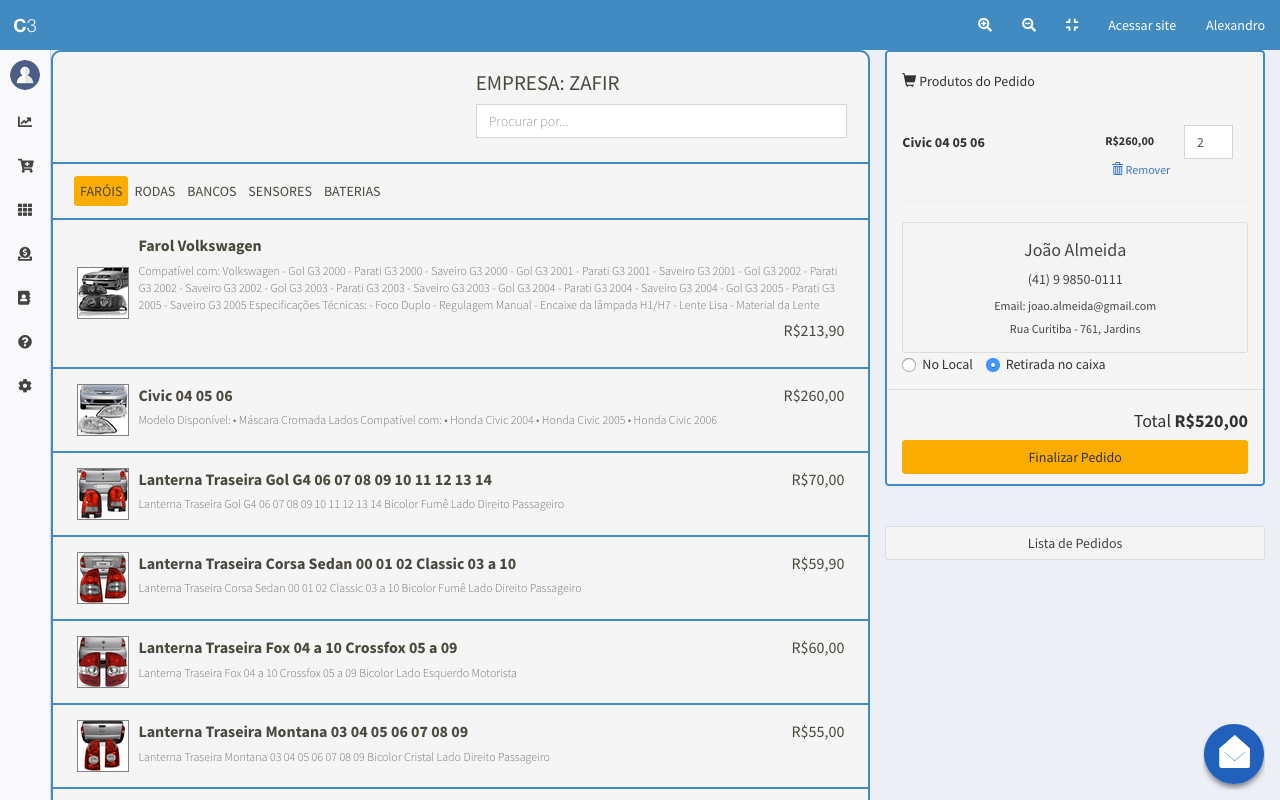Switch to the FARÓIS category tab
The height and width of the screenshot is (800, 1280).
click(101, 191)
